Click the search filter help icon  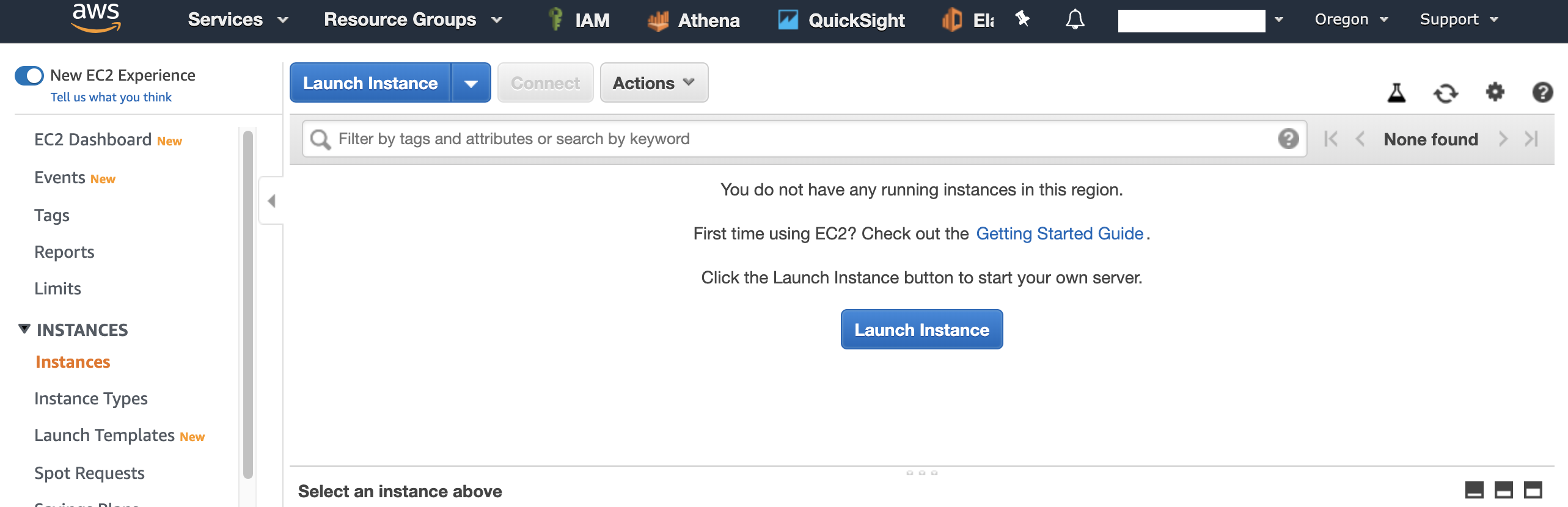pyautogui.click(x=1288, y=139)
